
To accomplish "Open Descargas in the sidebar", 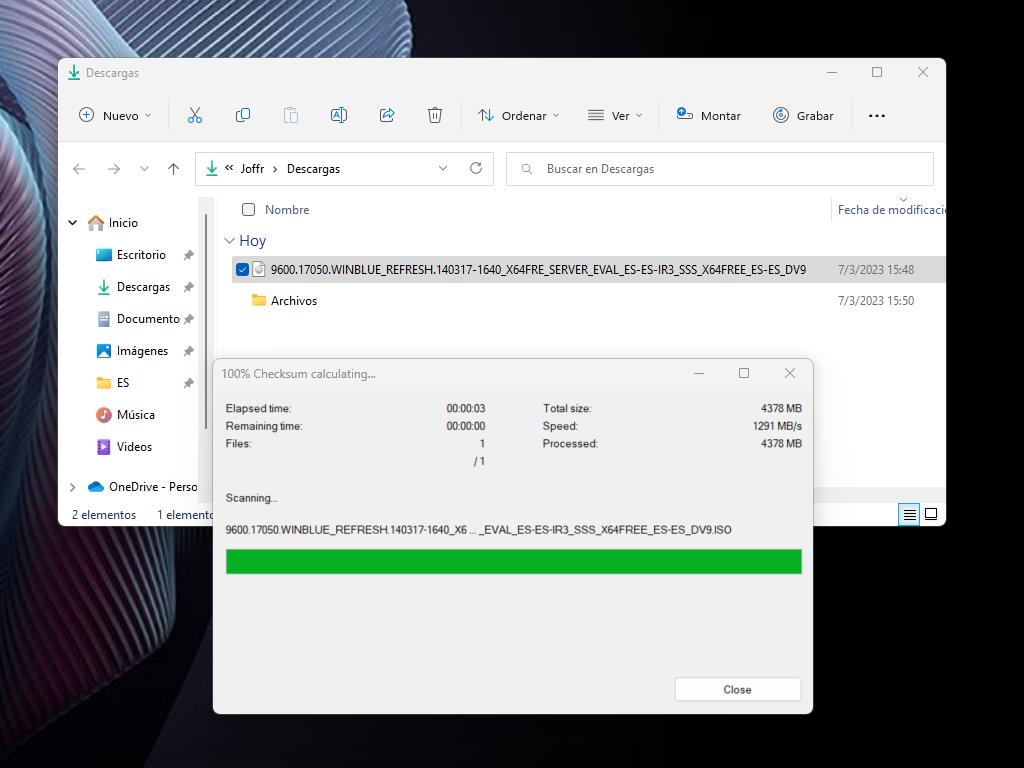I will [143, 287].
